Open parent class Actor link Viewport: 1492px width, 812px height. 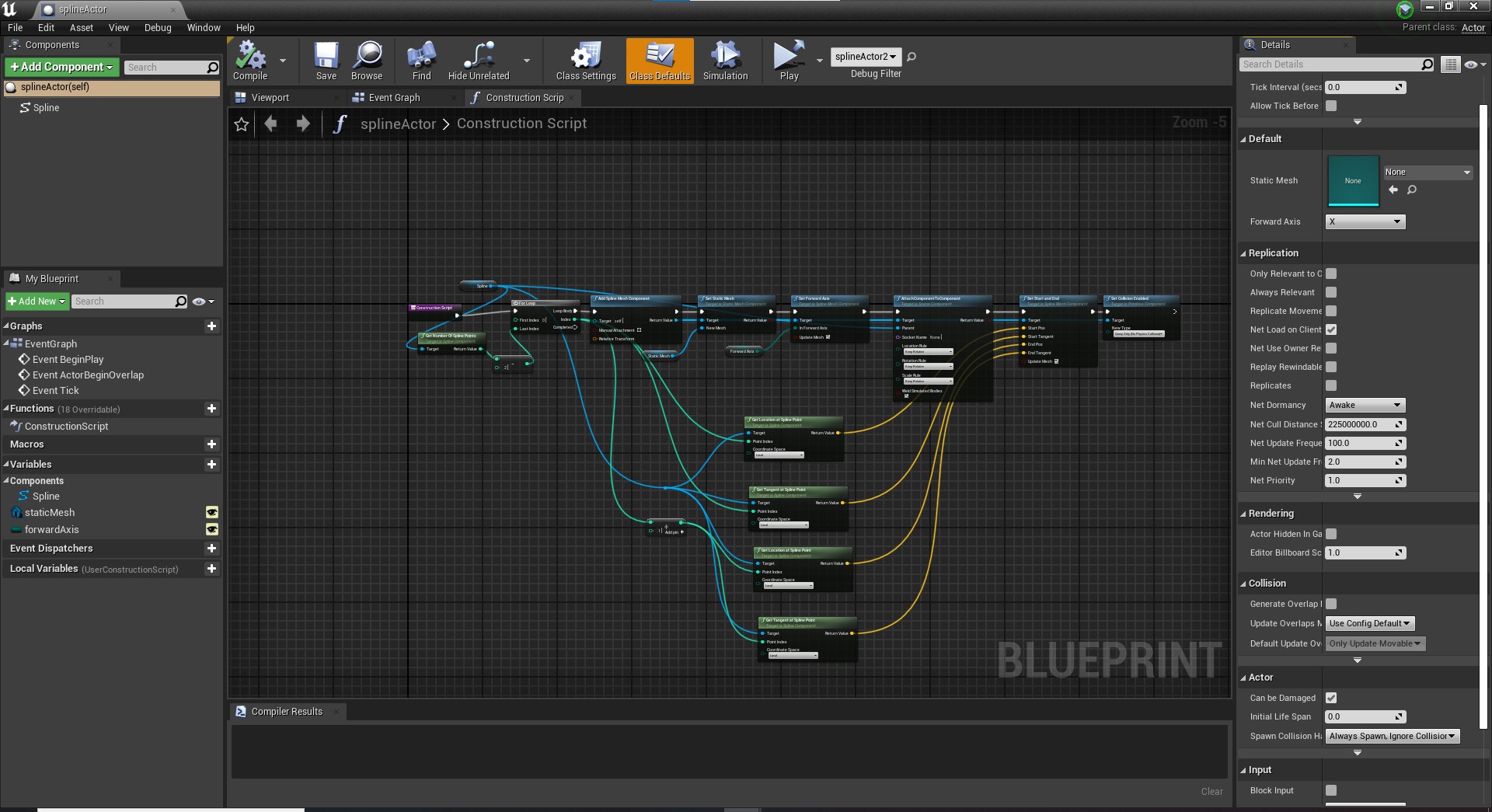point(1473,28)
